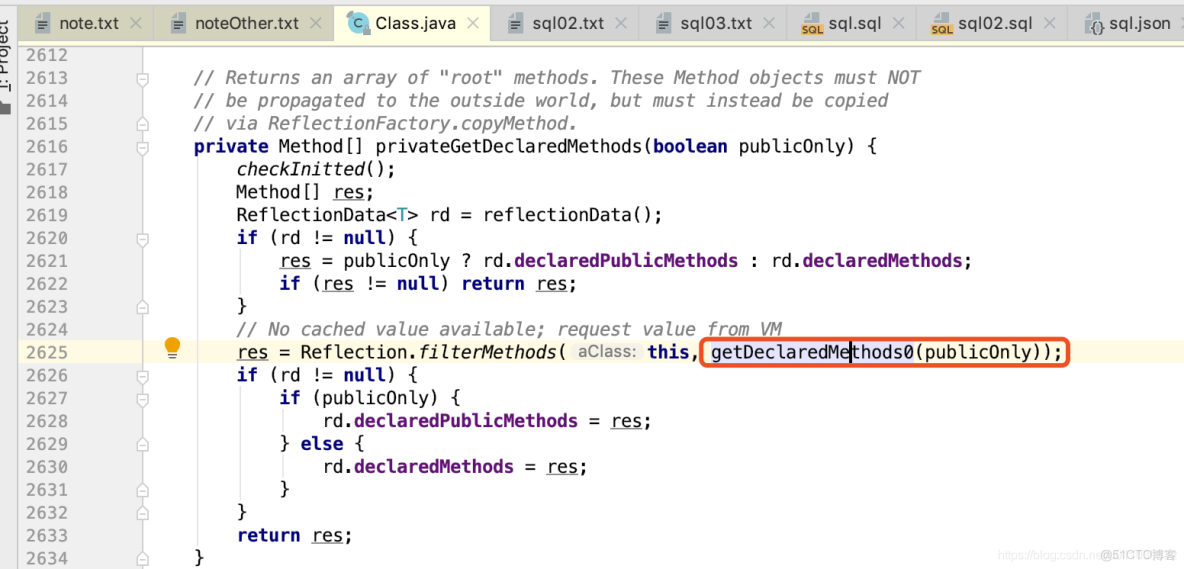The height and width of the screenshot is (569, 1184).
Task: Click the fold end marker at line 2632
Action: click(142, 512)
